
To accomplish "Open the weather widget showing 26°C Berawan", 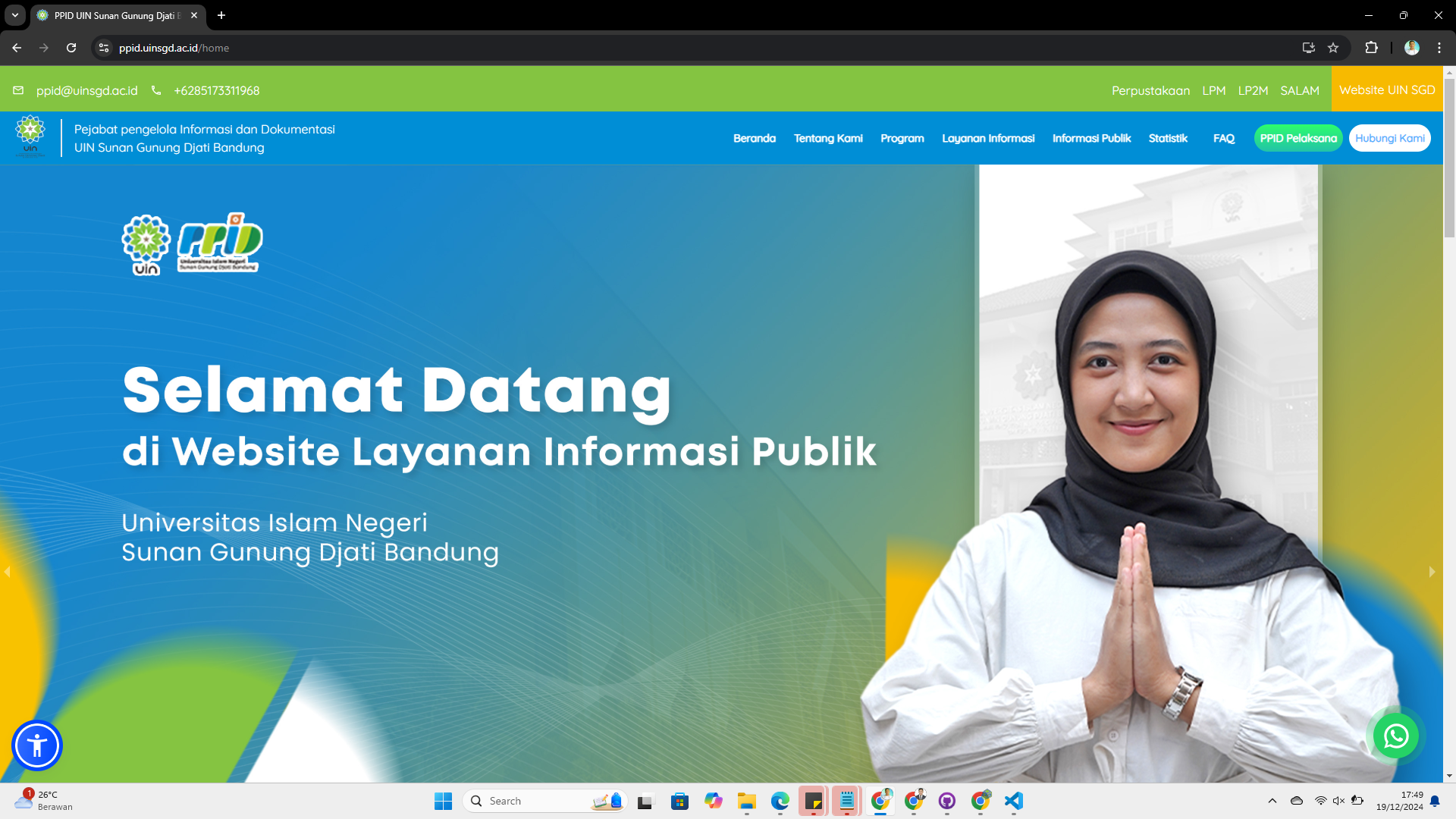I will click(x=44, y=801).
